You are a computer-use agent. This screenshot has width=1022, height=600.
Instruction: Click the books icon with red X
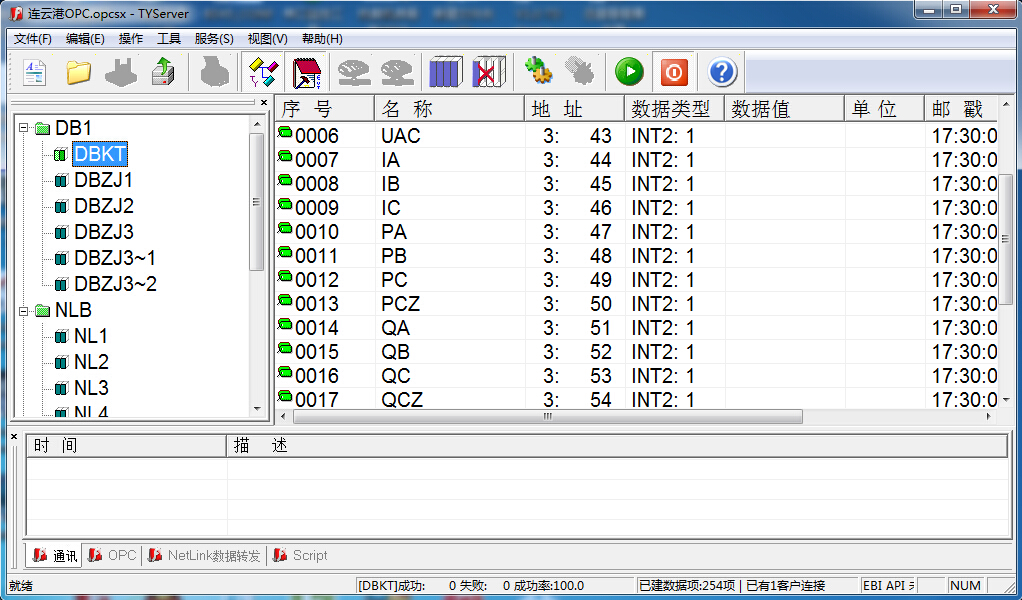(488, 72)
